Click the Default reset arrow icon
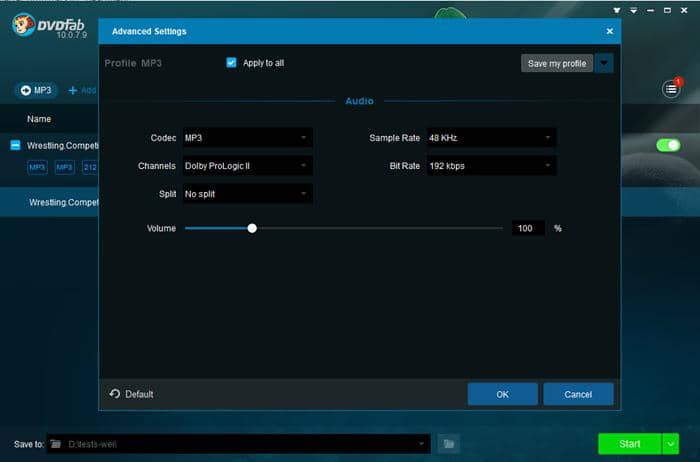 [x=114, y=394]
